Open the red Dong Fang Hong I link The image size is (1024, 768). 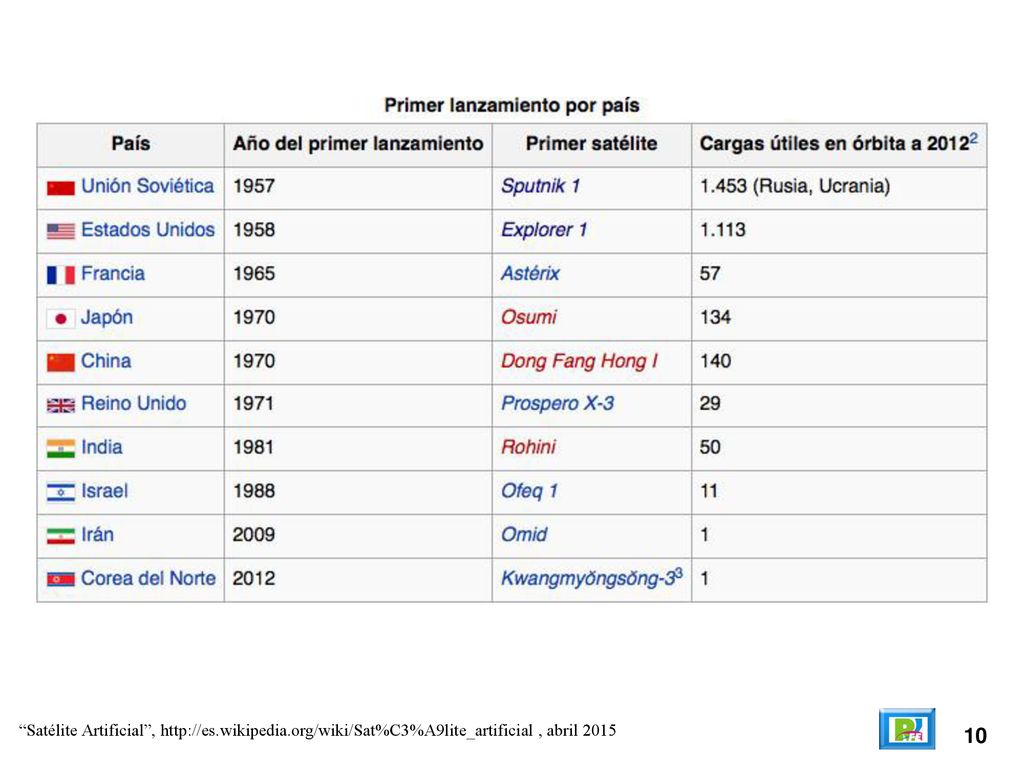579,361
